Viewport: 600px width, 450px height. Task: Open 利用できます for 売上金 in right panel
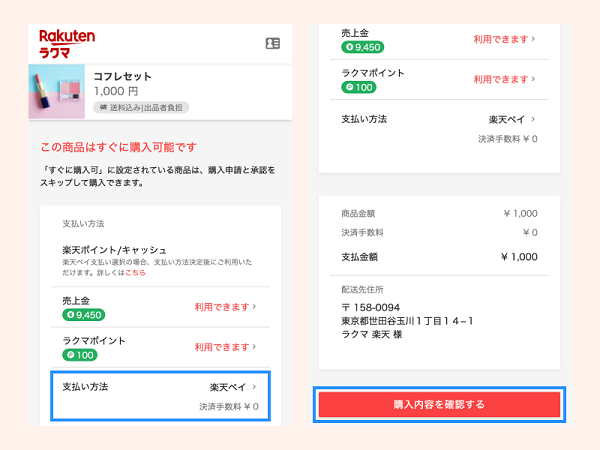point(504,39)
